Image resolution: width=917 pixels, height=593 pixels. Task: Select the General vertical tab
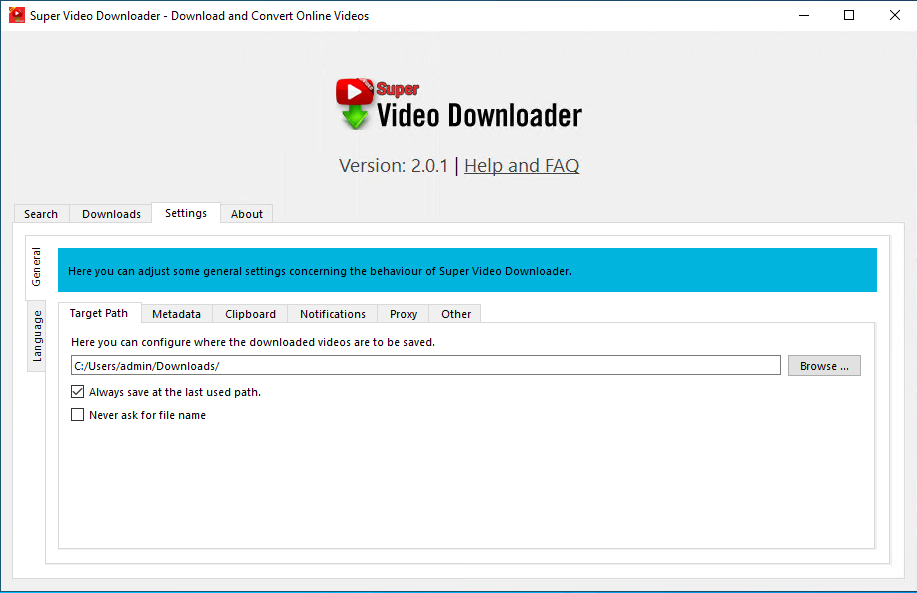[x=36, y=267]
